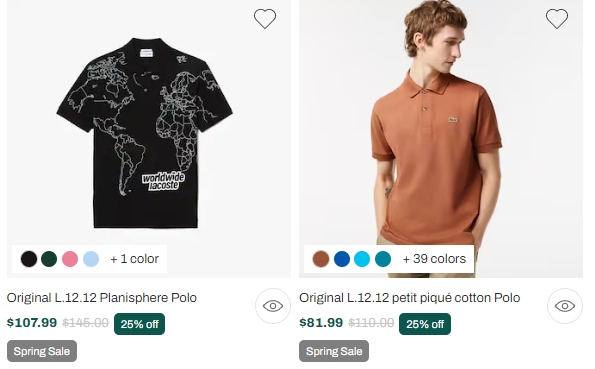Open quick view eye icon for petit piqué Polo

[565, 306]
